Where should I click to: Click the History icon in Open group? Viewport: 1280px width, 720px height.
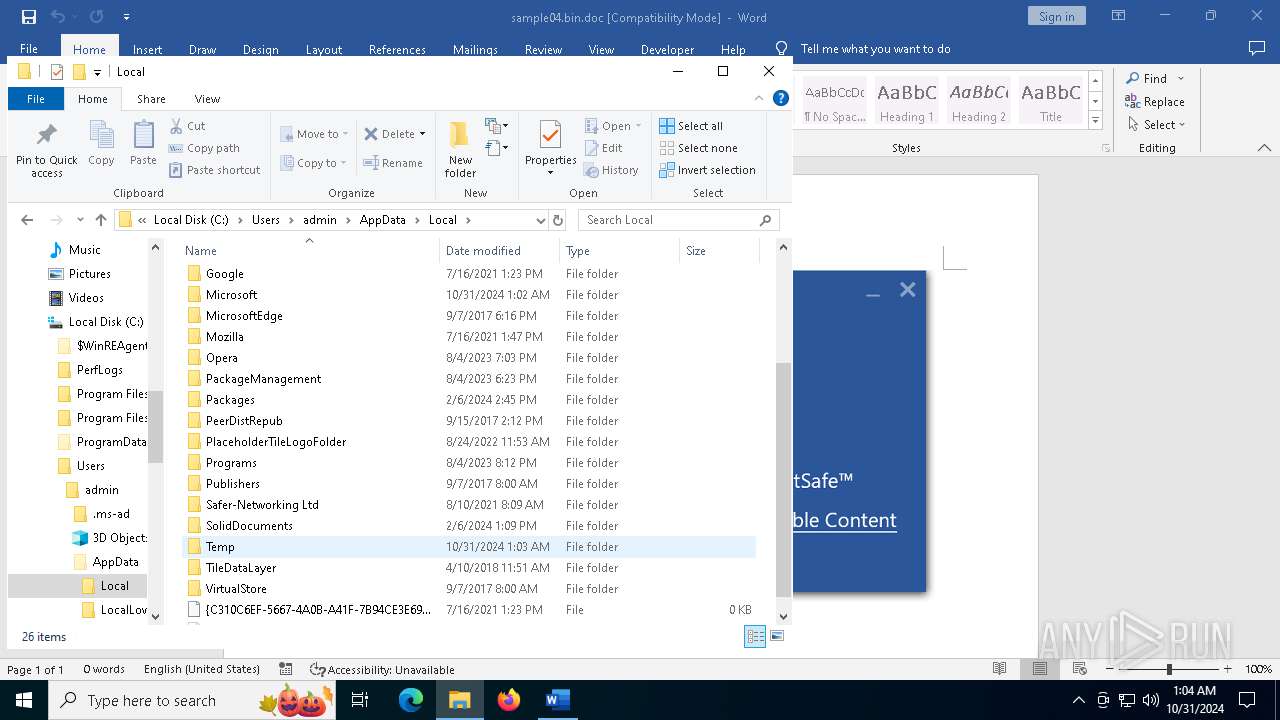click(591, 170)
